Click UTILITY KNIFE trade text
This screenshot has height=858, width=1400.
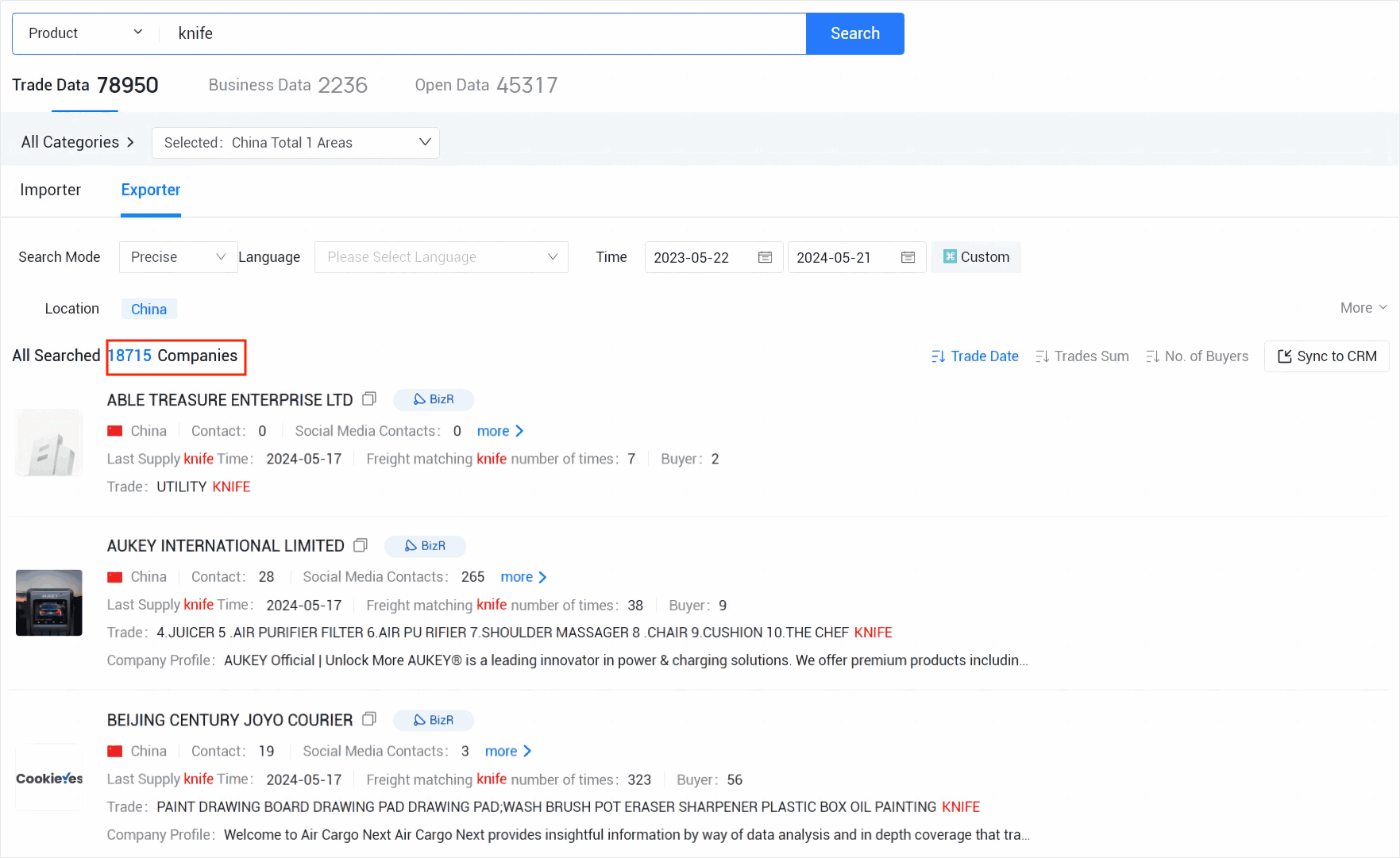203,487
